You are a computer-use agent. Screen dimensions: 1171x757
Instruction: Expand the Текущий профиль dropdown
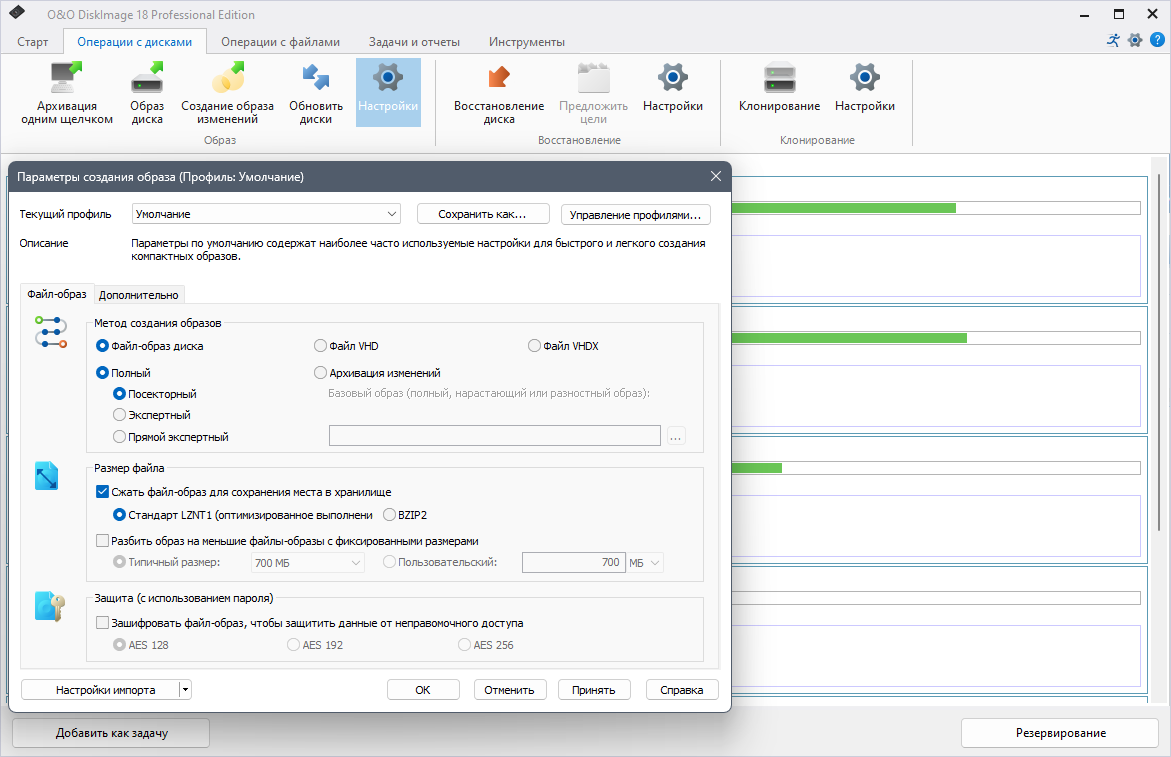pos(266,214)
